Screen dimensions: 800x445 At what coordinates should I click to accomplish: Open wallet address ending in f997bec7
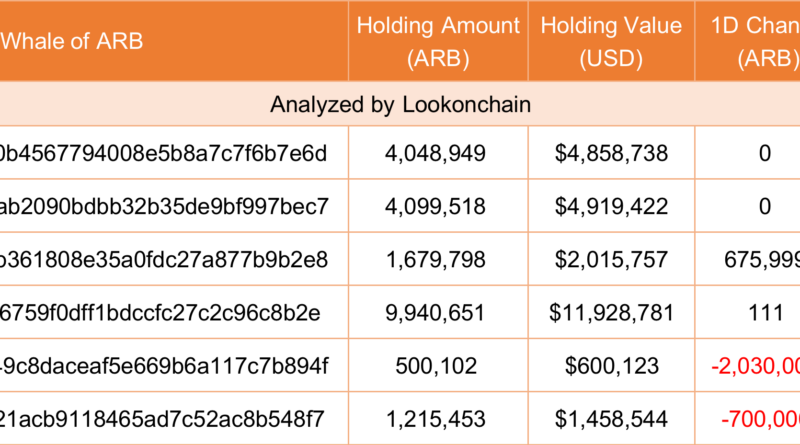(x=164, y=207)
